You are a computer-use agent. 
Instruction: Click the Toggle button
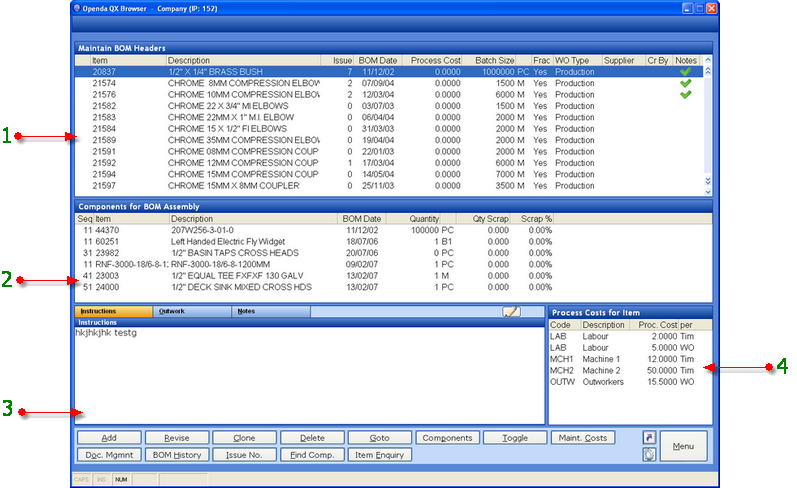point(515,438)
